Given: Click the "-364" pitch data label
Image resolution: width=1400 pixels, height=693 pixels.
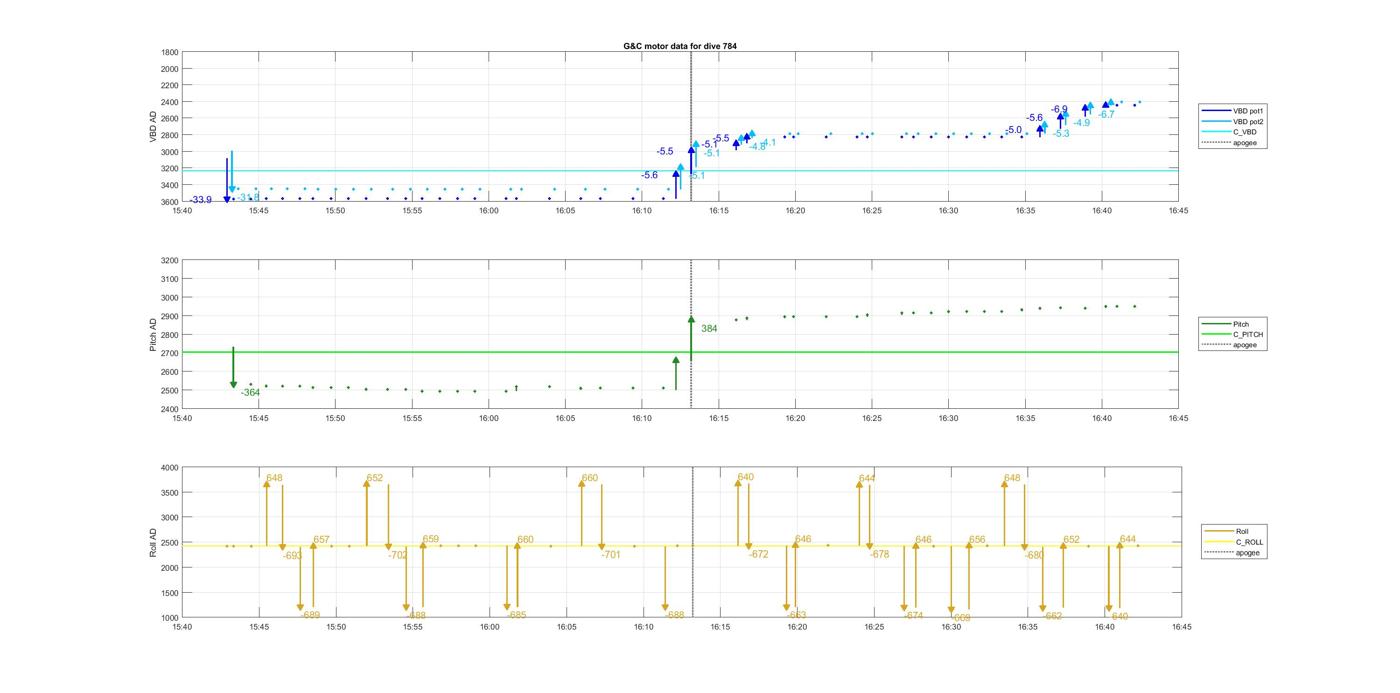Looking at the screenshot, I should pos(250,392).
